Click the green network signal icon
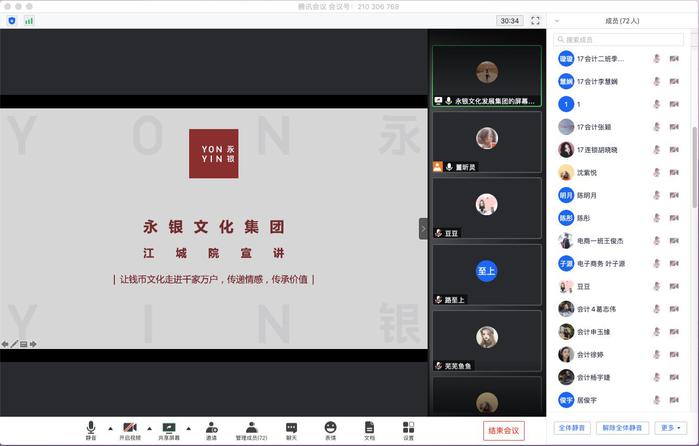The image size is (699, 446). tap(29, 20)
